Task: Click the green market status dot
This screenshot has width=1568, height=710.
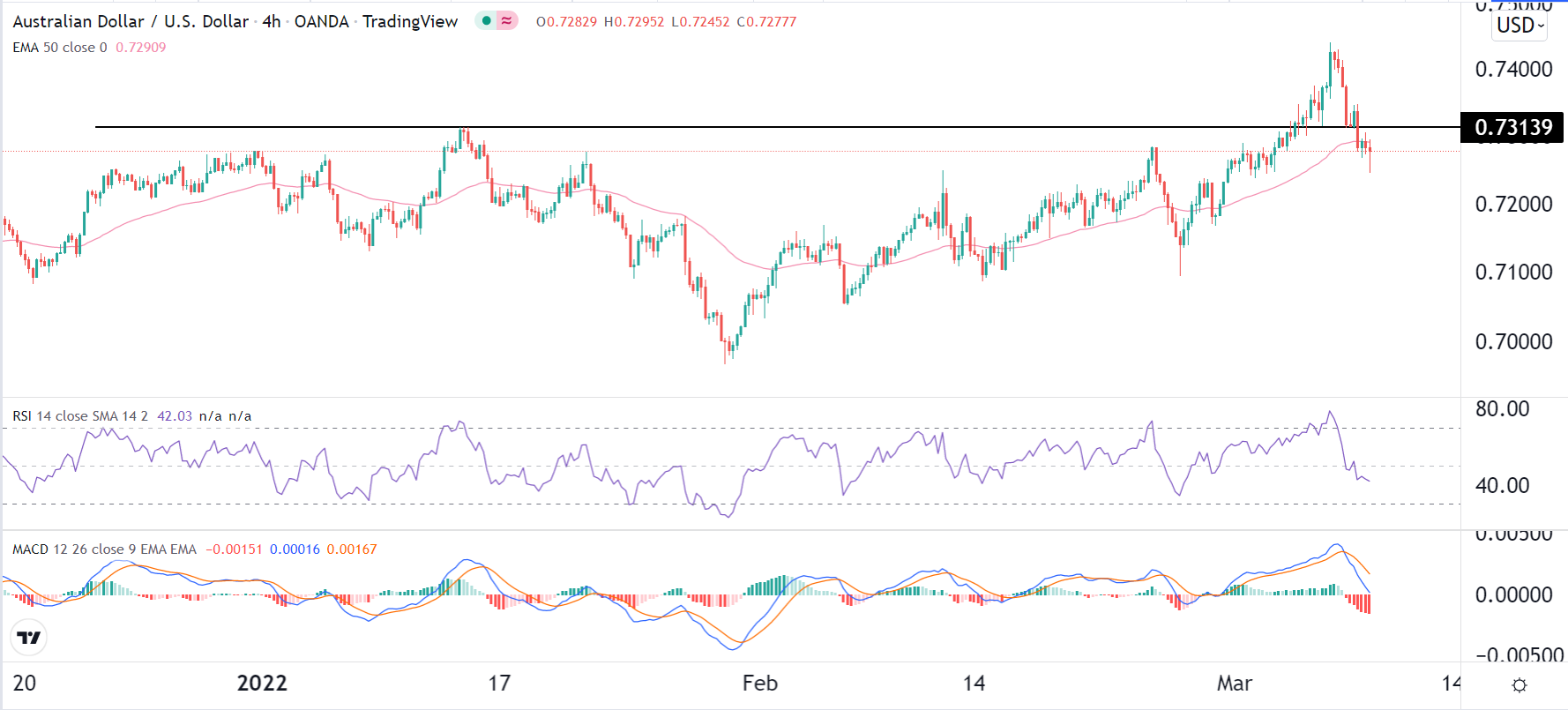Action: (486, 20)
